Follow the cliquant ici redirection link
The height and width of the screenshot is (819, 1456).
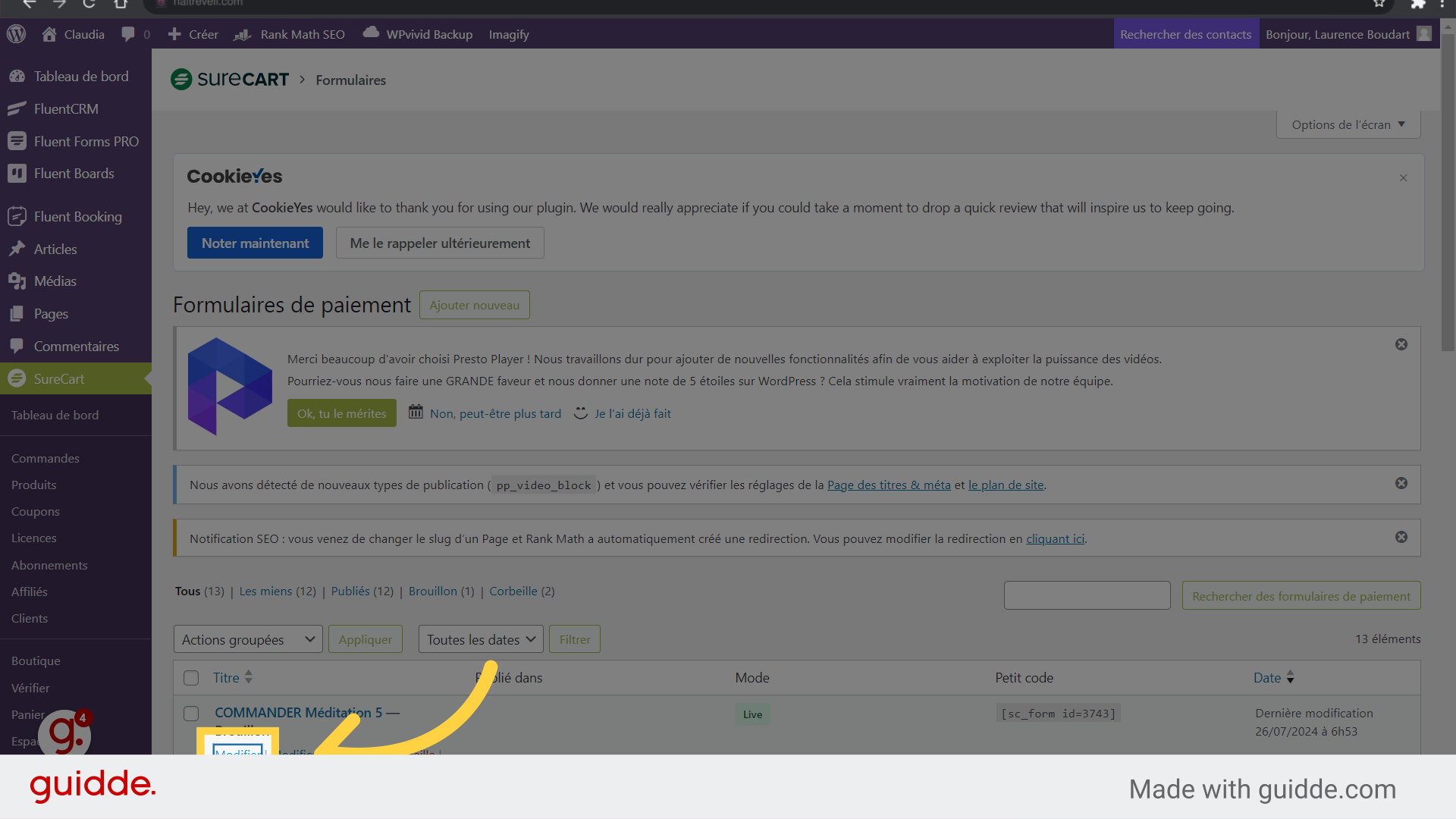[1055, 538]
